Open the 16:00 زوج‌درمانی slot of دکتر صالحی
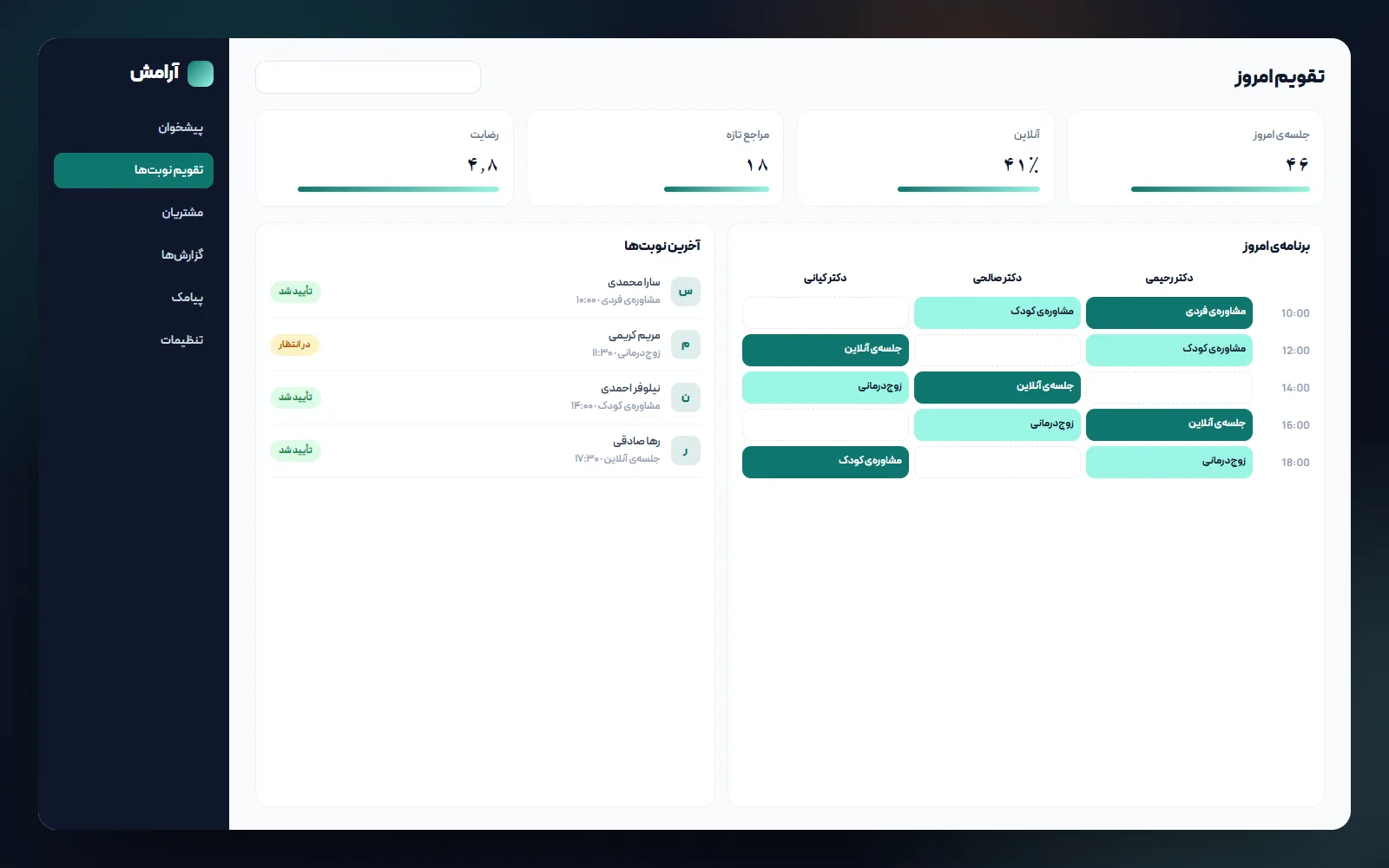The width and height of the screenshot is (1389, 868). click(x=997, y=424)
